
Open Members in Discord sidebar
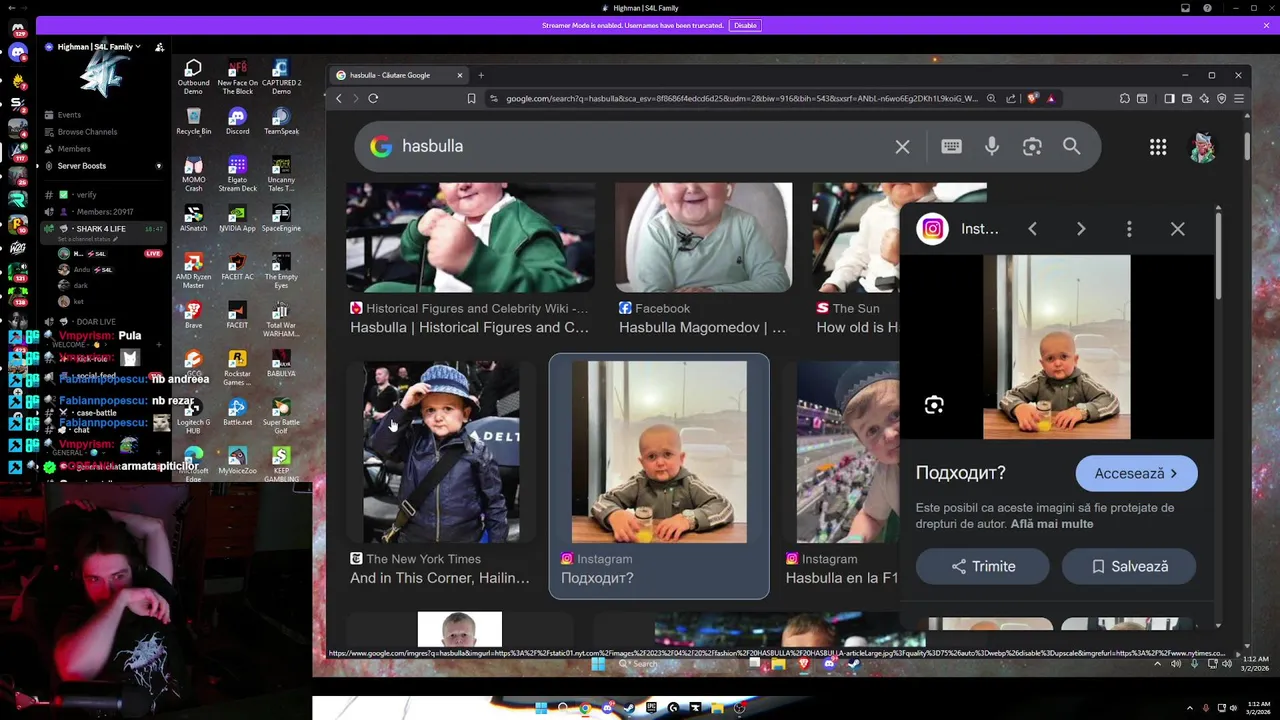[x=73, y=149]
